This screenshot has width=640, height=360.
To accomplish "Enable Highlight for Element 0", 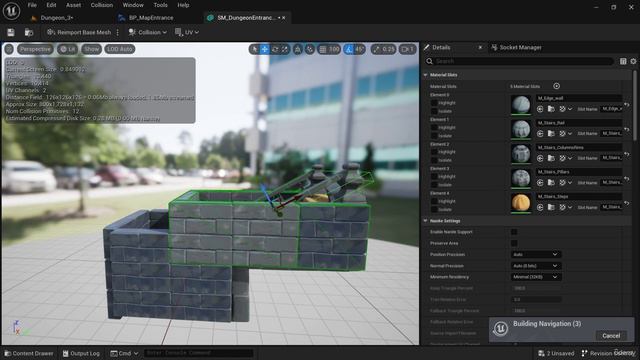I will (x=434, y=103).
